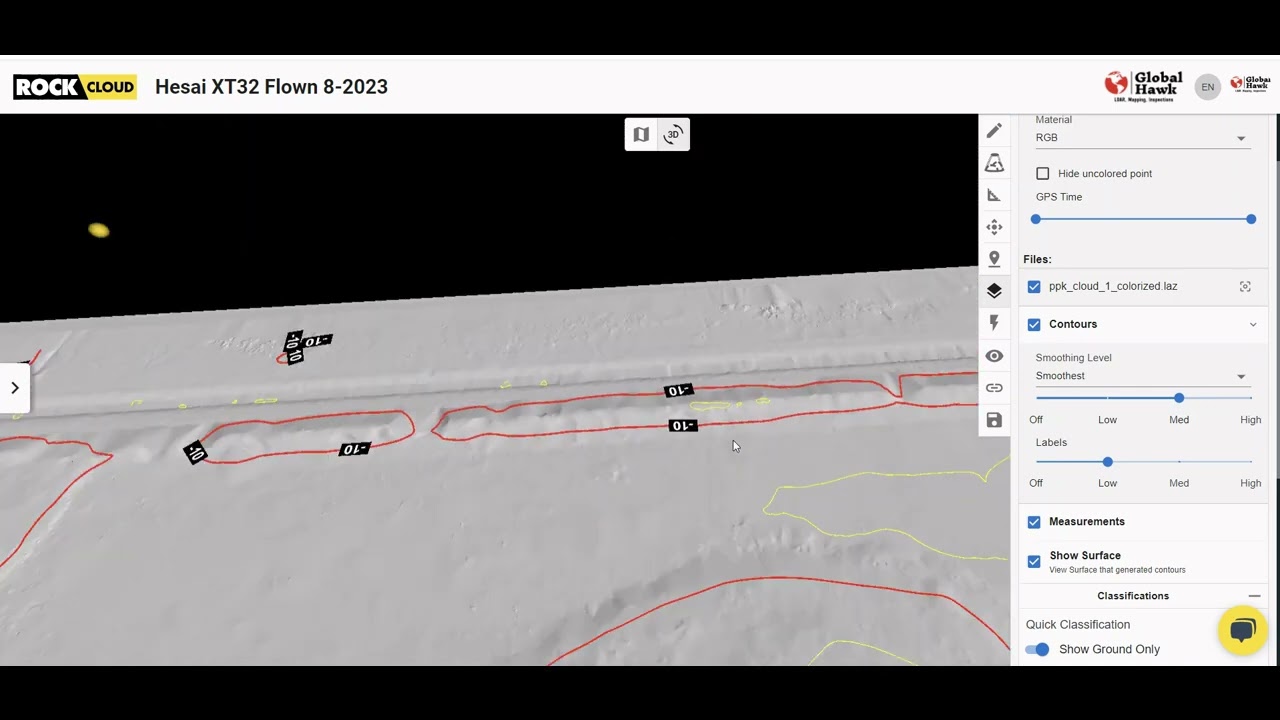
Task: Click the save disk icon
Action: [994, 420]
